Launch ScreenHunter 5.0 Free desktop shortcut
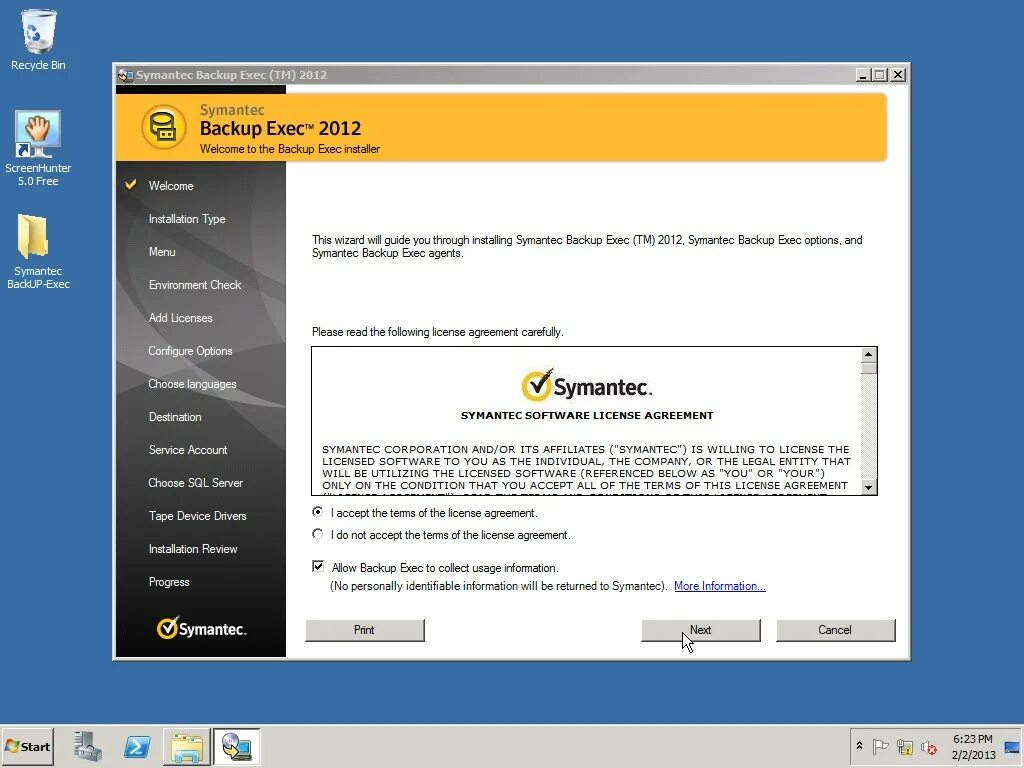This screenshot has width=1024, height=768. (x=38, y=148)
